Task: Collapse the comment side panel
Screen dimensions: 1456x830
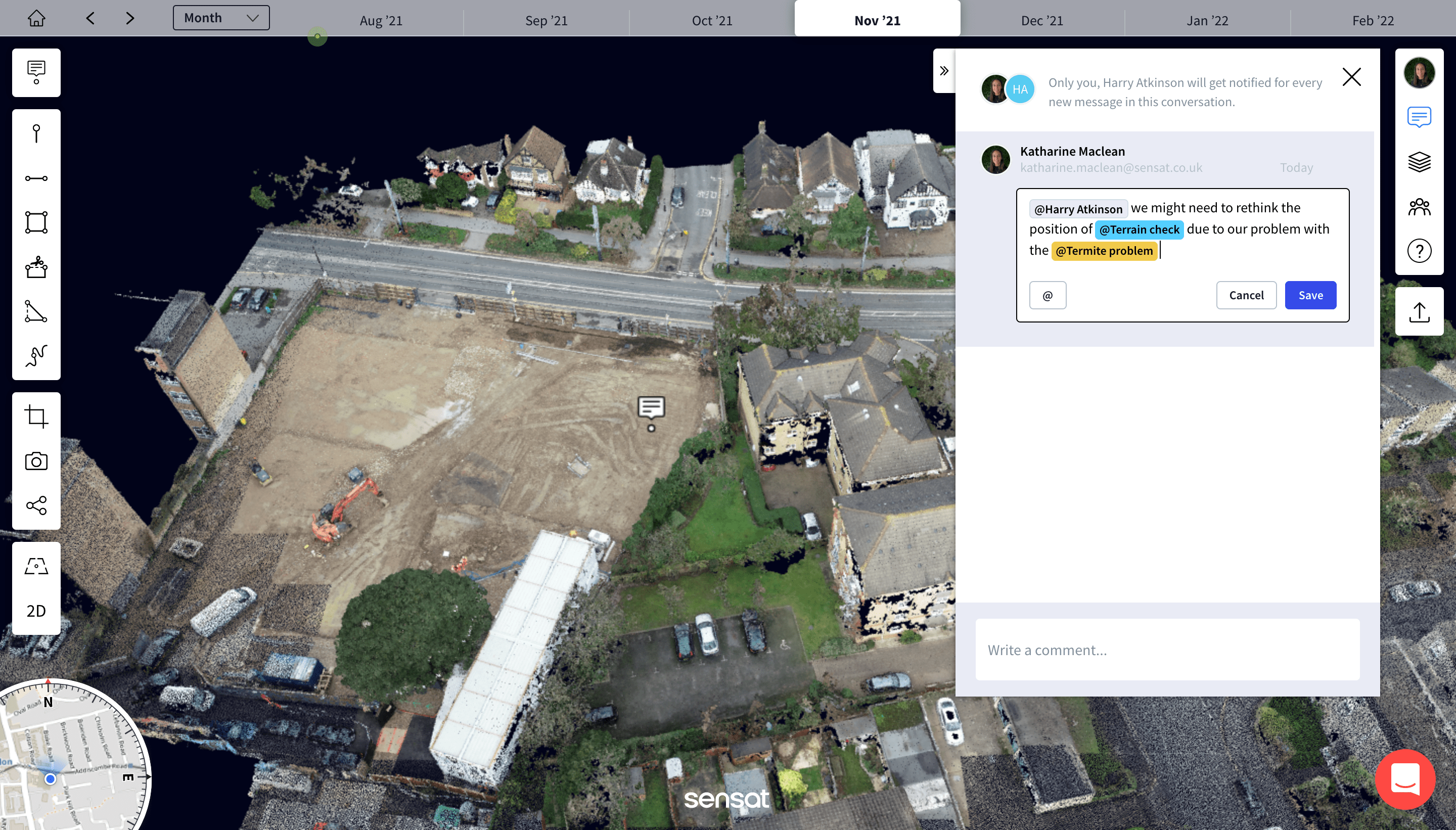Action: coord(944,71)
